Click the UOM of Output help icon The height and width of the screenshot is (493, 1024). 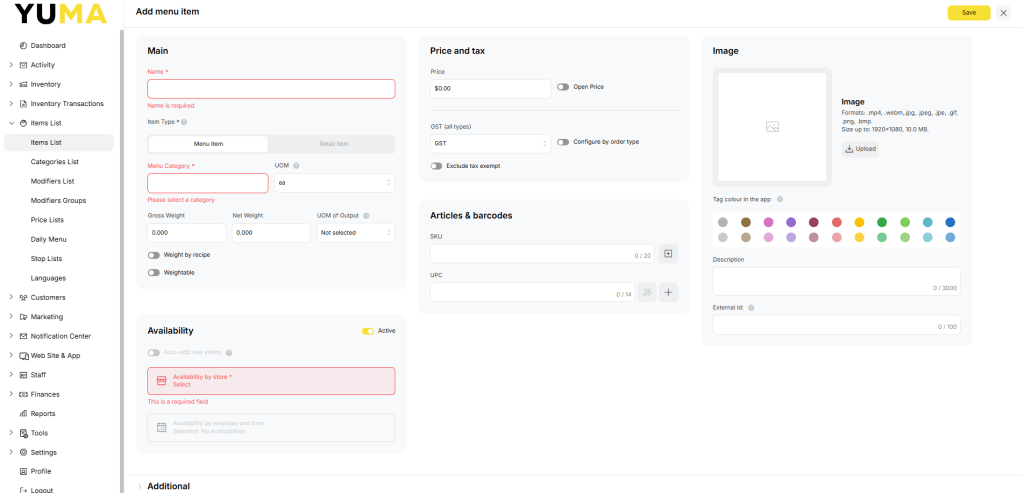pos(366,215)
